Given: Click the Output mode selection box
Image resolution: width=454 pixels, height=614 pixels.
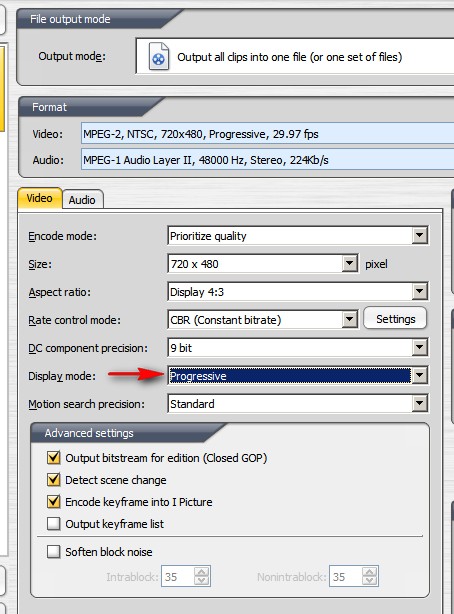Looking at the screenshot, I should click(295, 56).
